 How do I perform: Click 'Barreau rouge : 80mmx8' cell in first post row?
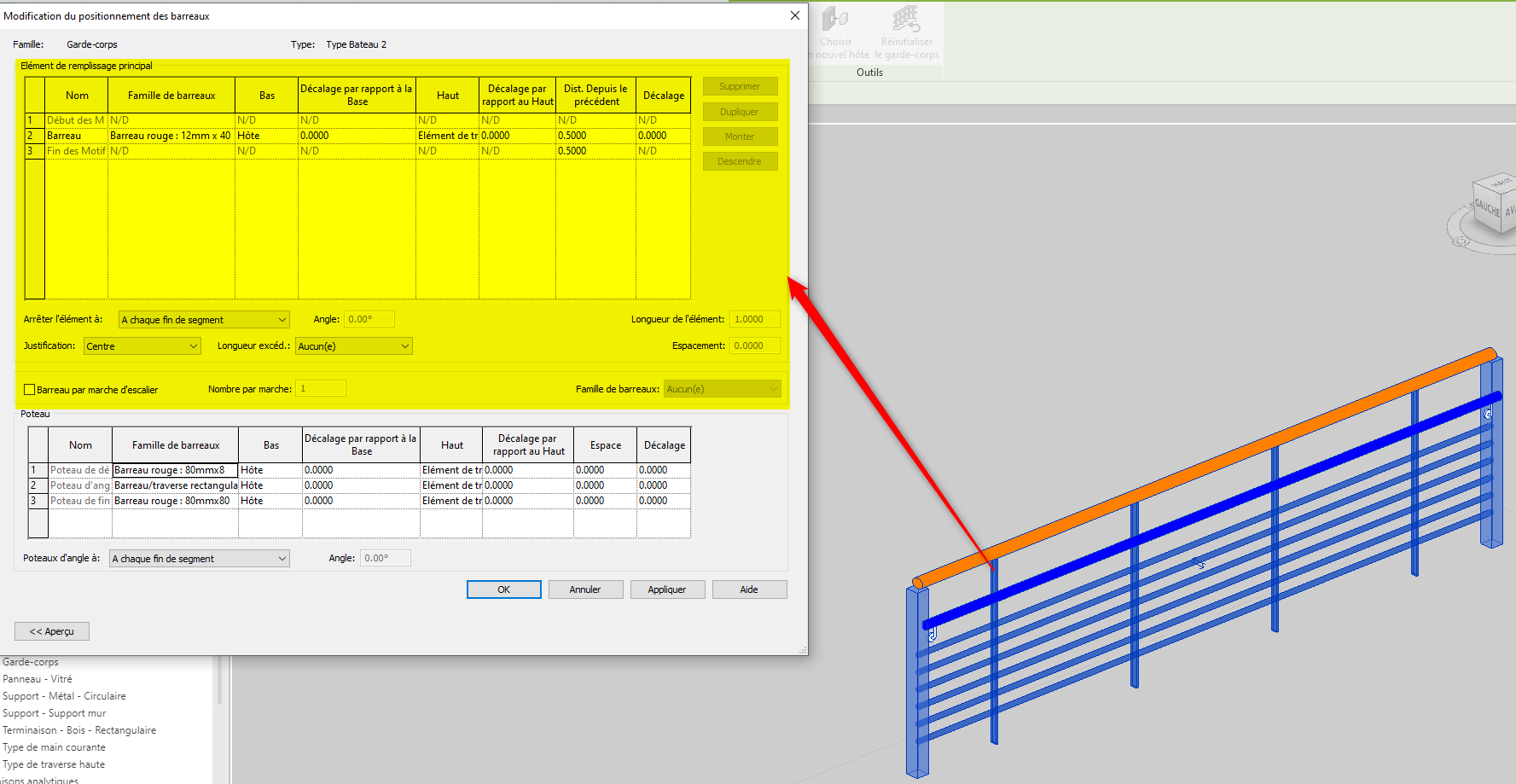point(175,470)
